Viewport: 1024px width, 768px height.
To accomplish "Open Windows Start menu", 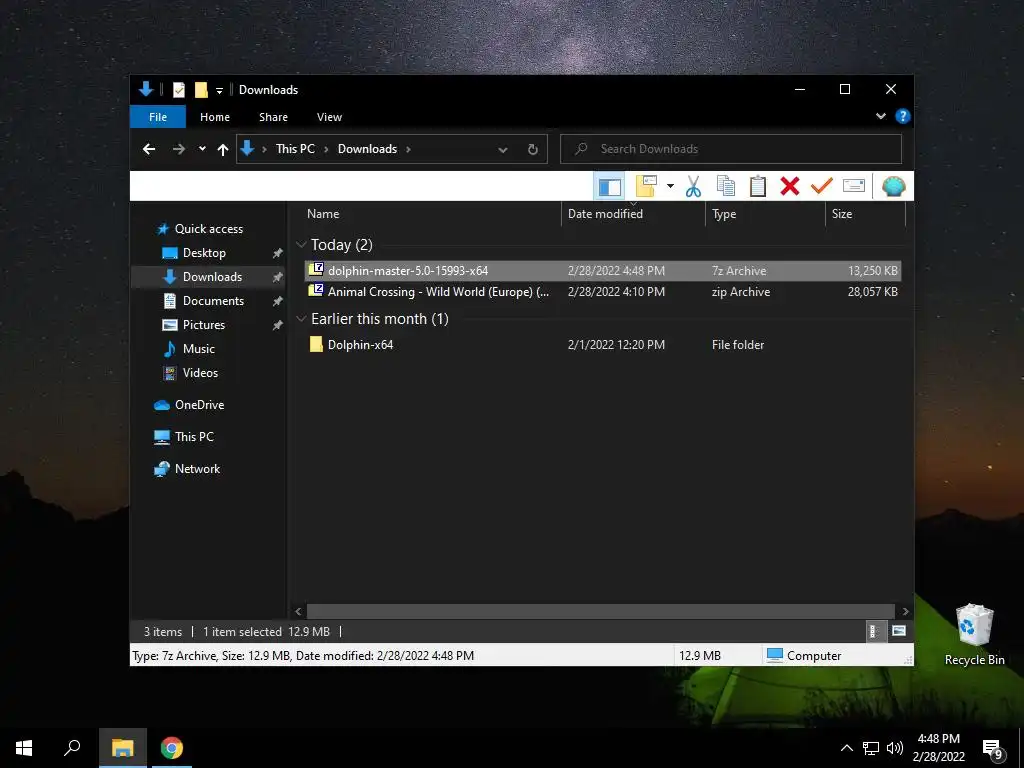I will [x=24, y=748].
